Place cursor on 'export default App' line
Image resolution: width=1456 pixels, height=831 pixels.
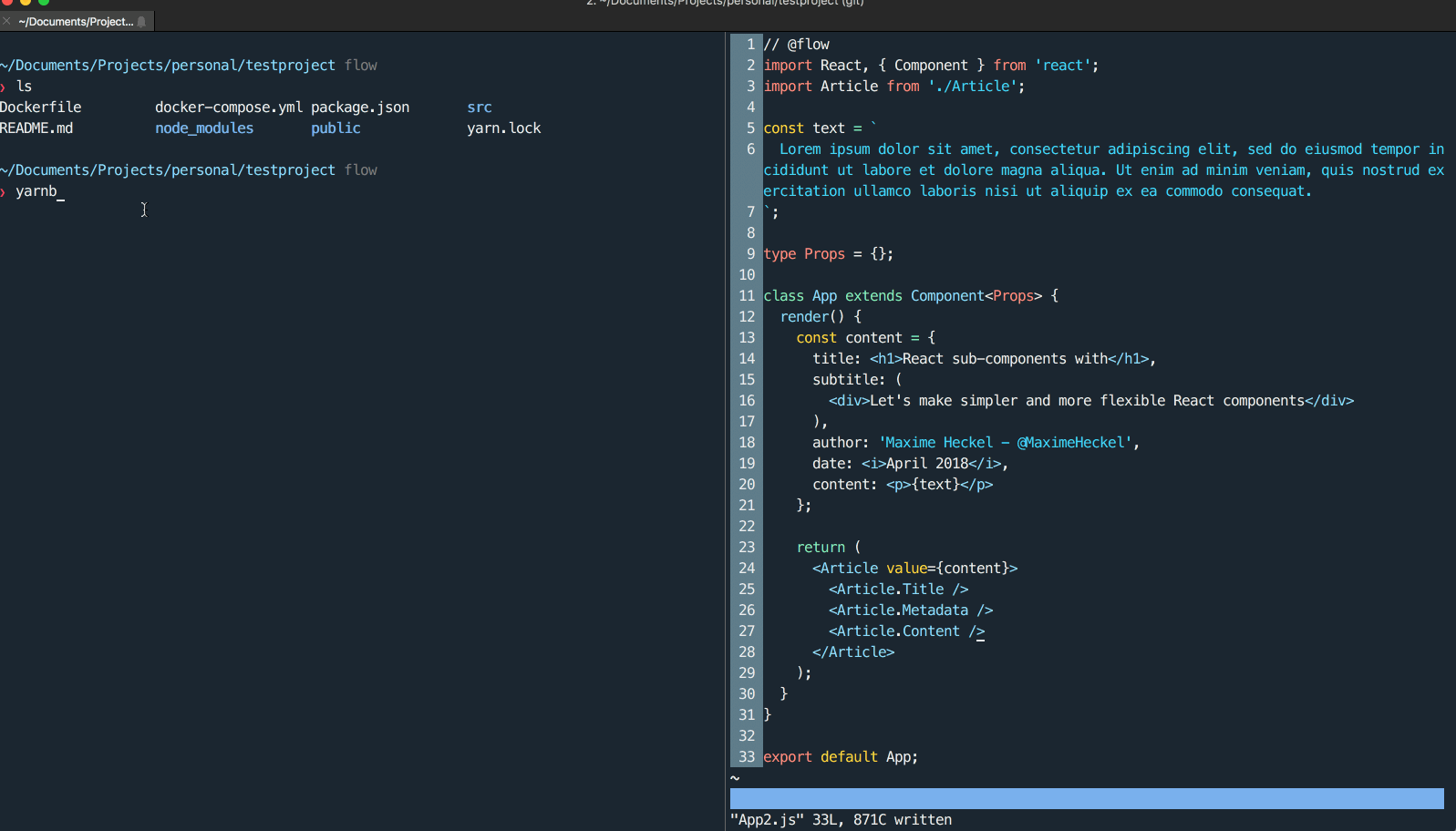[x=840, y=757]
